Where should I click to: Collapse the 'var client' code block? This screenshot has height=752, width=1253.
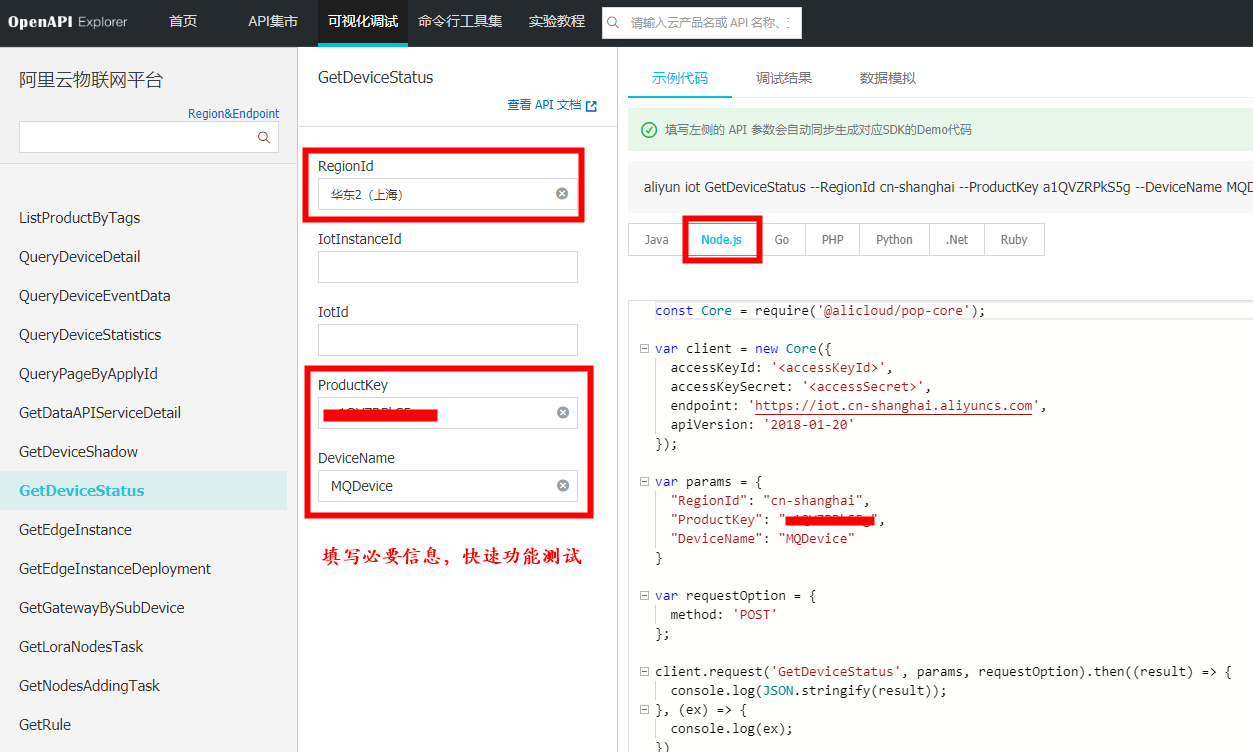(x=643, y=349)
